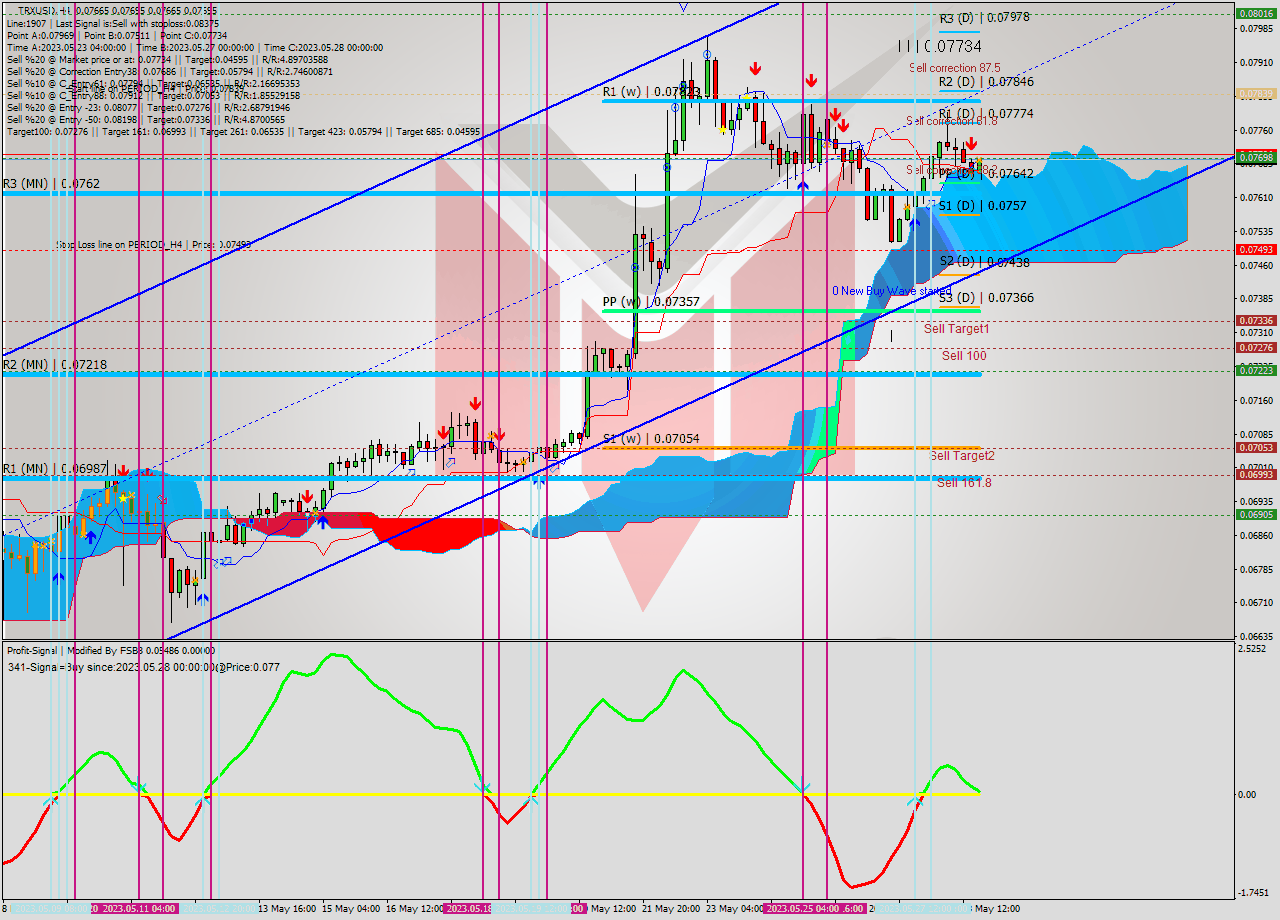Select the Sell %20 @ Correction Entry38 line
Viewport: 1280px width, 920px height.
170,71
